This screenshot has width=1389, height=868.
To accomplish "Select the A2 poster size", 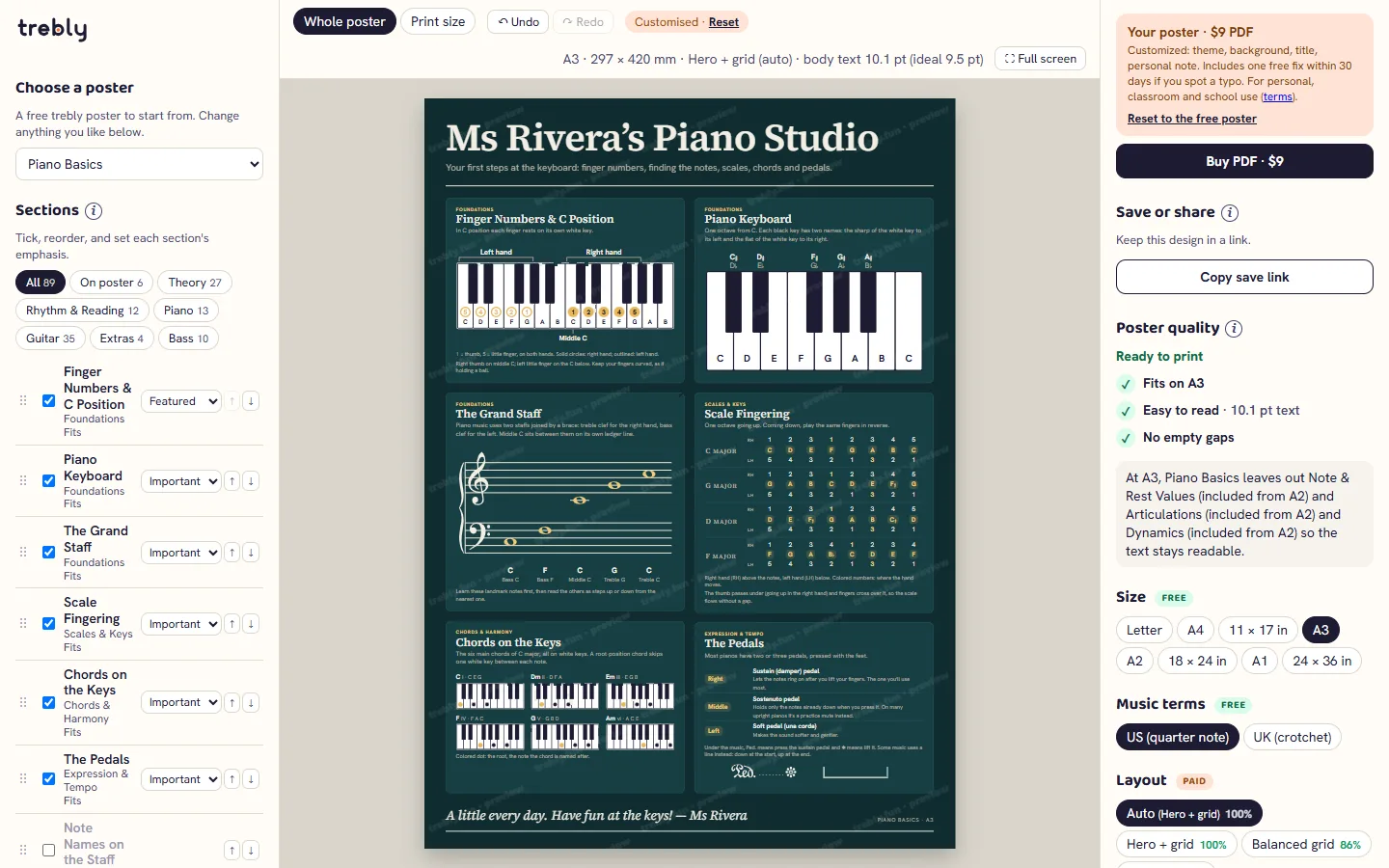I will point(1134,661).
